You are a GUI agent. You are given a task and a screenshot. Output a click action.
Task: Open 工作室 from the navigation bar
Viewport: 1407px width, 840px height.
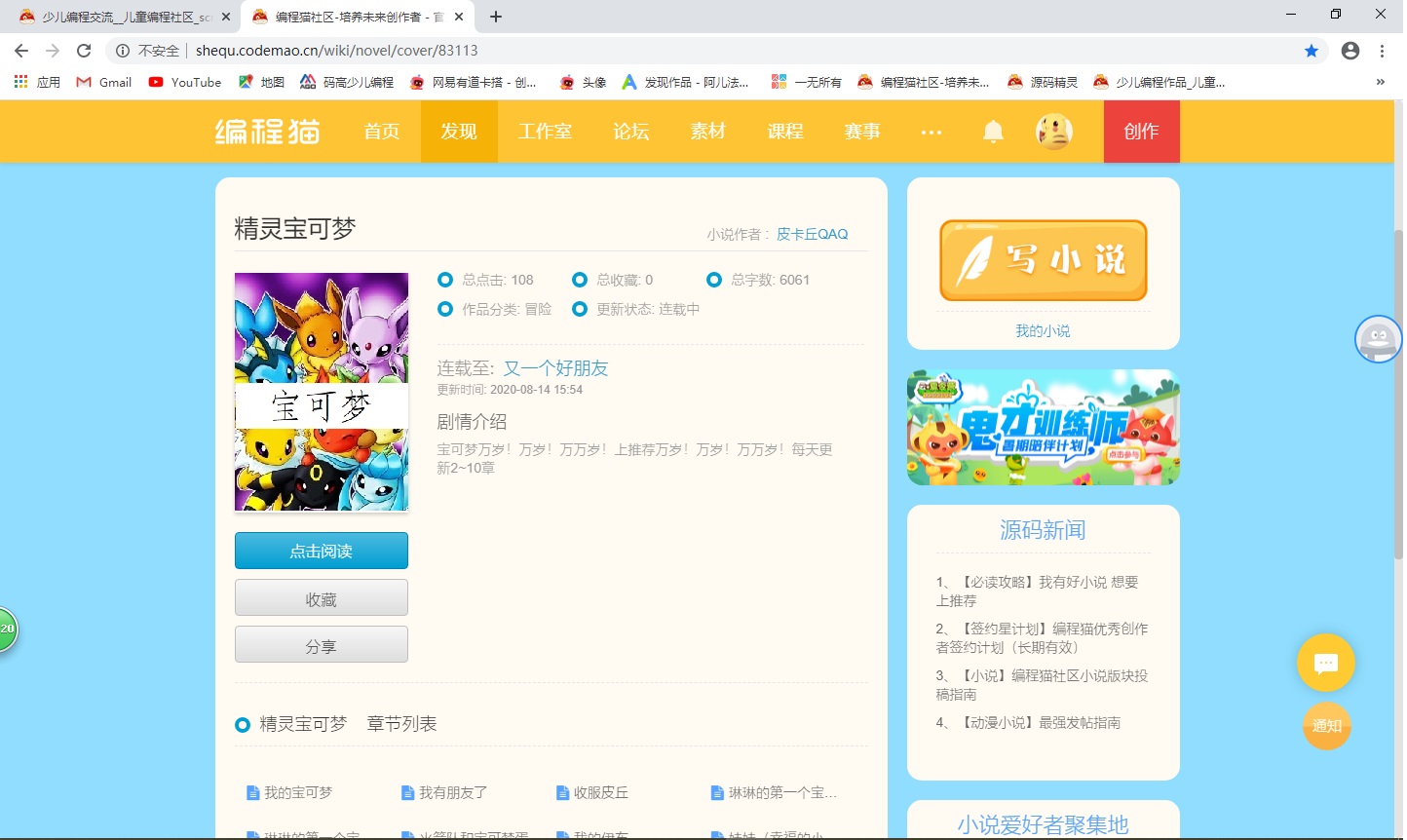click(545, 132)
